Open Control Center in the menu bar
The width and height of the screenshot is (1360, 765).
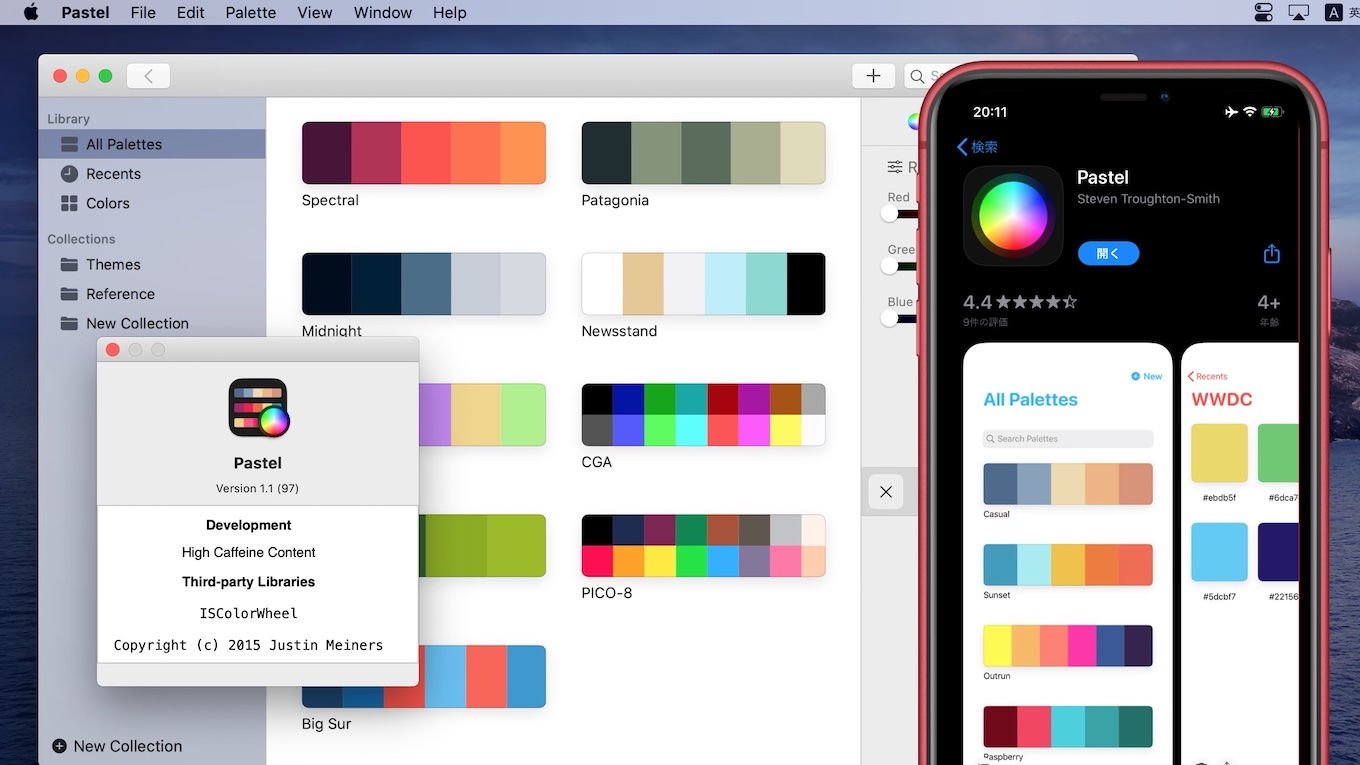[x=1264, y=12]
